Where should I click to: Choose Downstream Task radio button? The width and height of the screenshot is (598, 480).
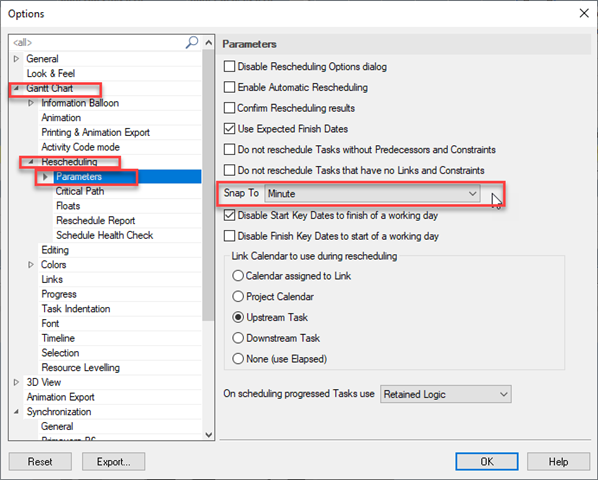[x=238, y=338]
